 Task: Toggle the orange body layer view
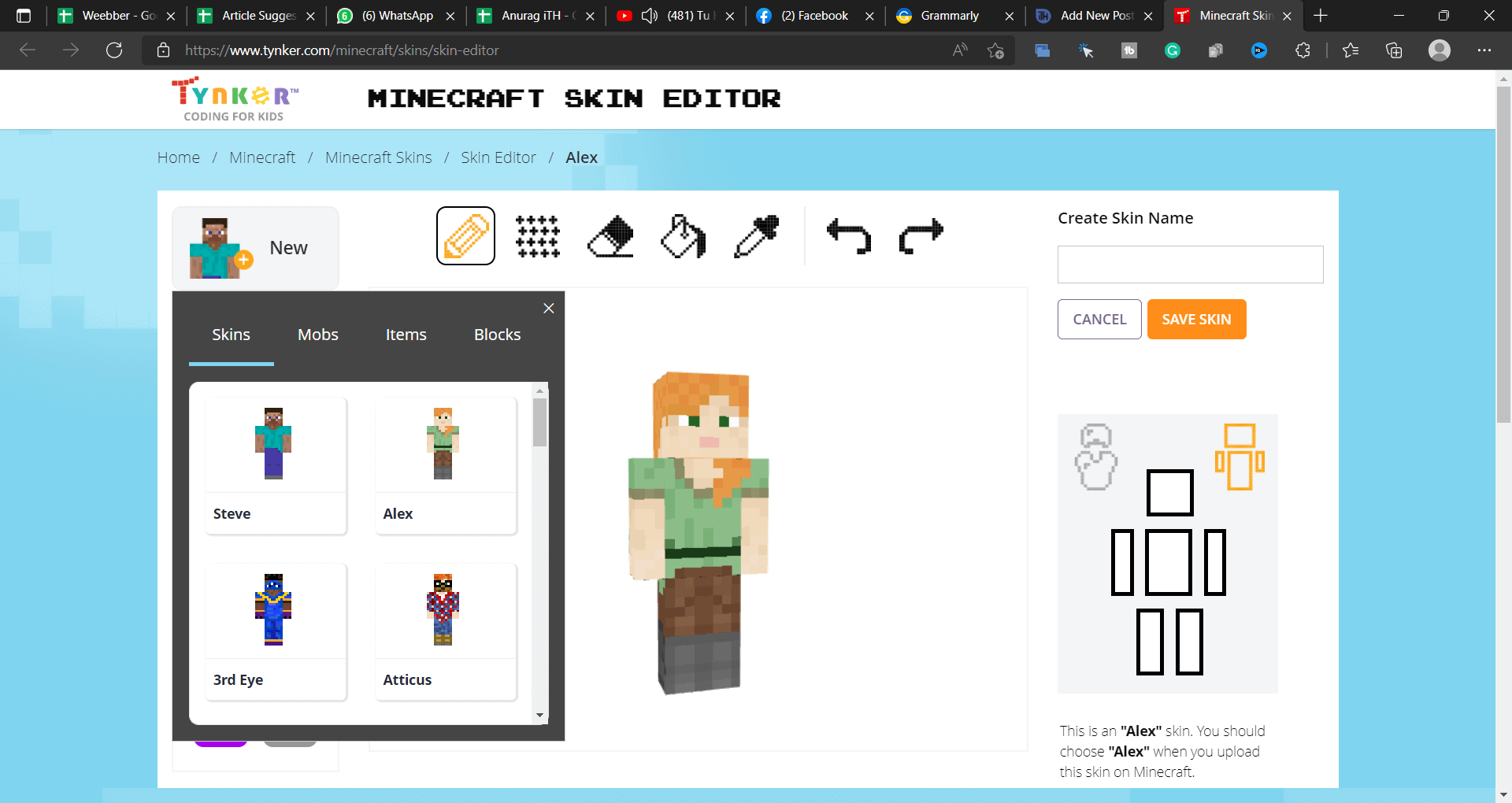[x=1239, y=457]
